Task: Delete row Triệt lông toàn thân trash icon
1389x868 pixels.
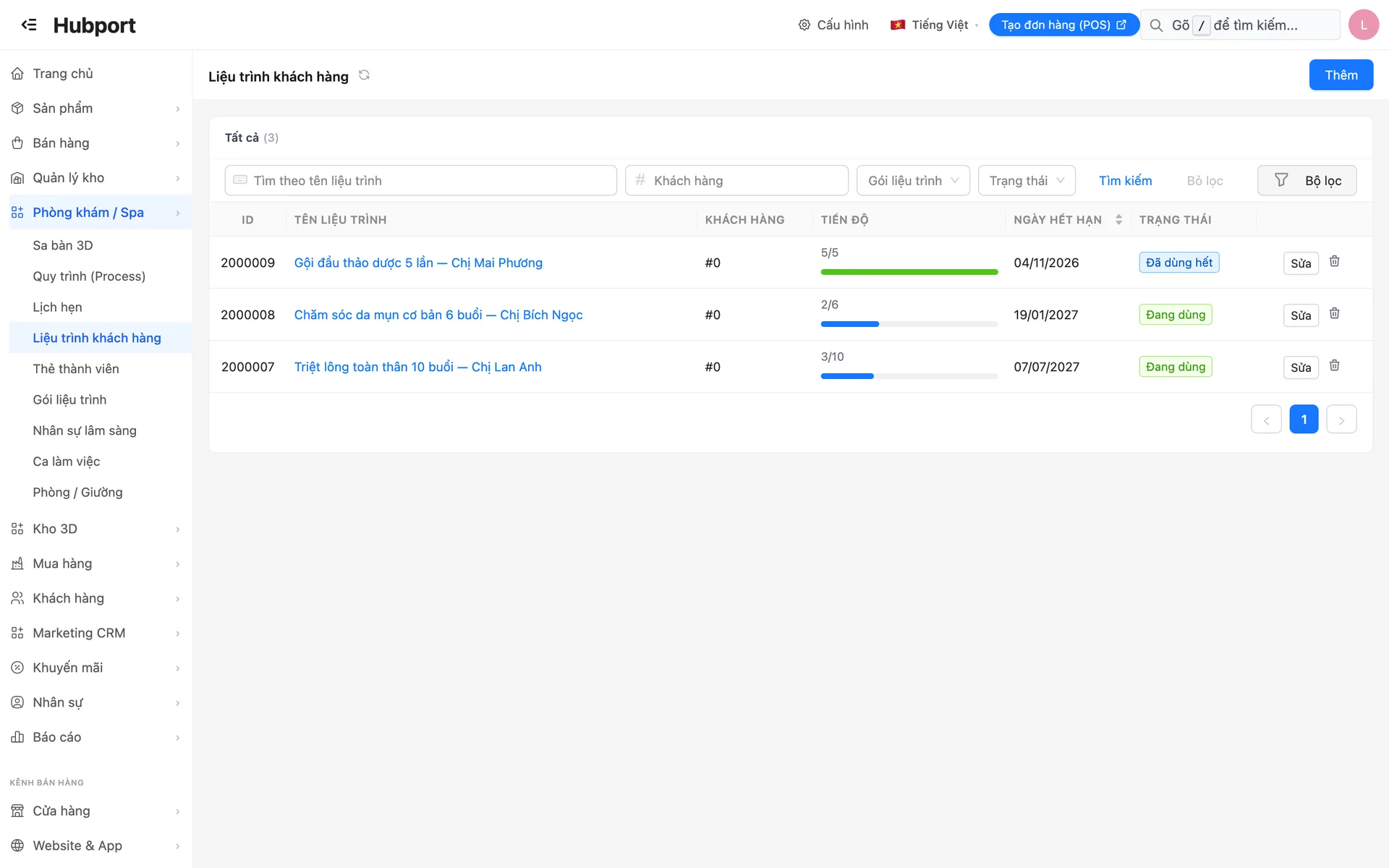Action: point(1335,366)
